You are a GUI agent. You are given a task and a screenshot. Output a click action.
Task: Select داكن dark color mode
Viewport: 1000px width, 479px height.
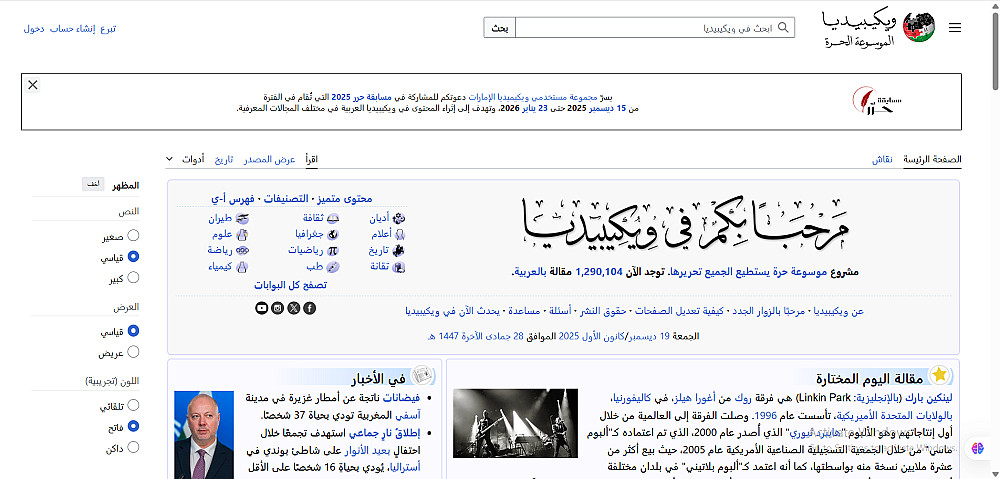pyautogui.click(x=133, y=447)
